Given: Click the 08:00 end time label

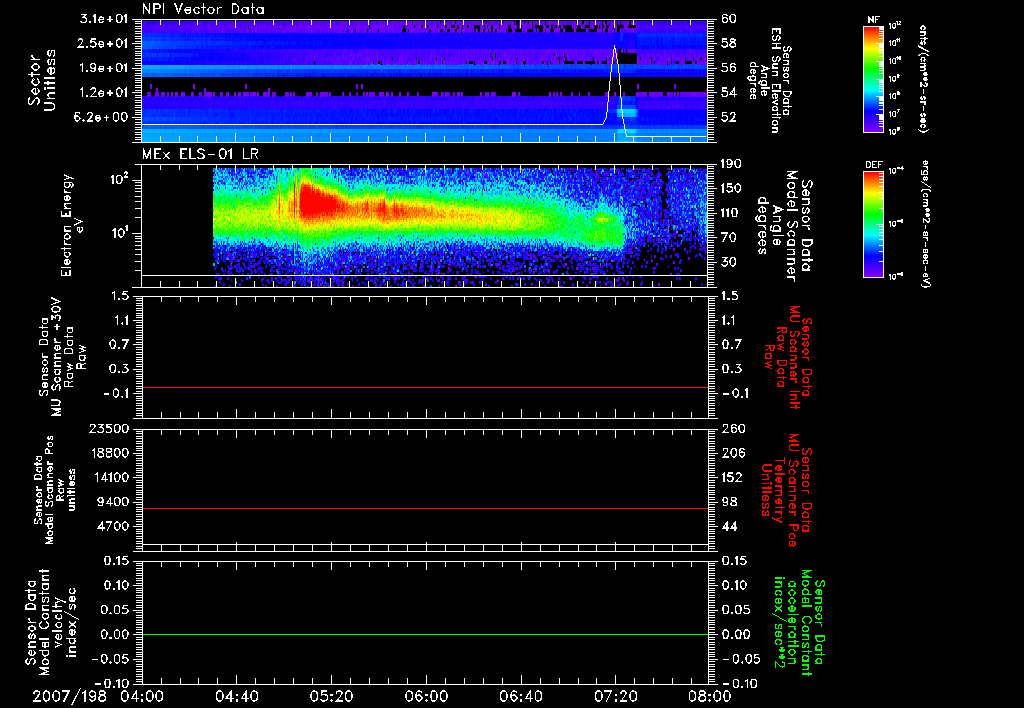Looking at the screenshot, I should click(x=710, y=696).
